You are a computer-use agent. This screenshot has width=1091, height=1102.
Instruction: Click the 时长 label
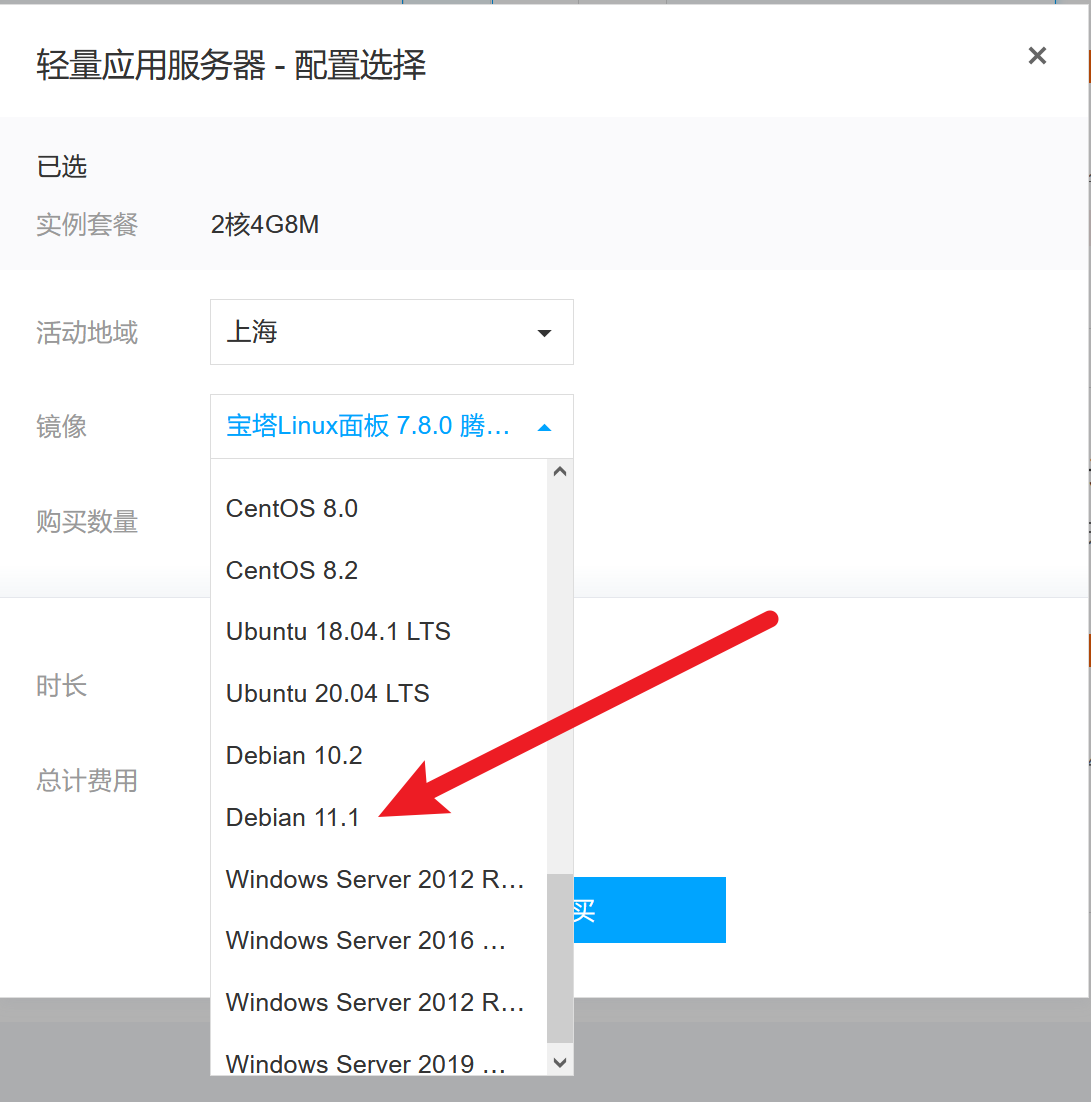[62, 686]
